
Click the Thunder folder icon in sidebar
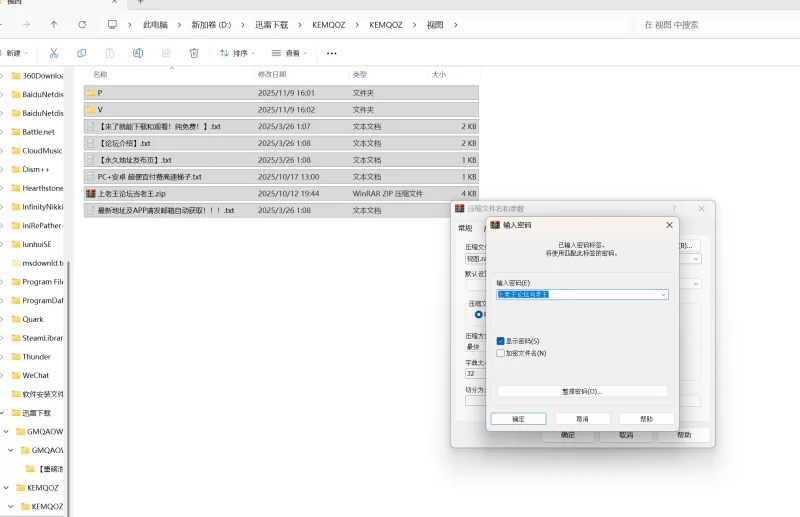coord(16,357)
